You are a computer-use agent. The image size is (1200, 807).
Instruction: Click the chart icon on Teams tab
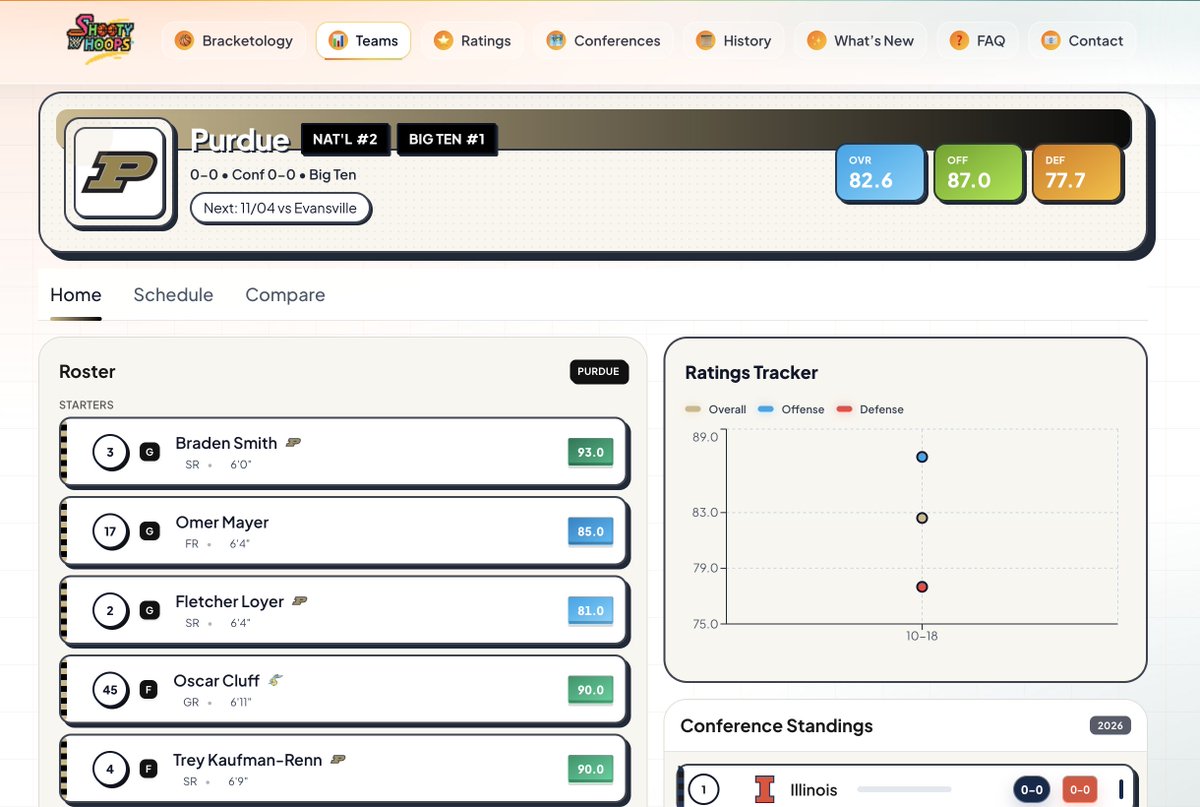(338, 41)
